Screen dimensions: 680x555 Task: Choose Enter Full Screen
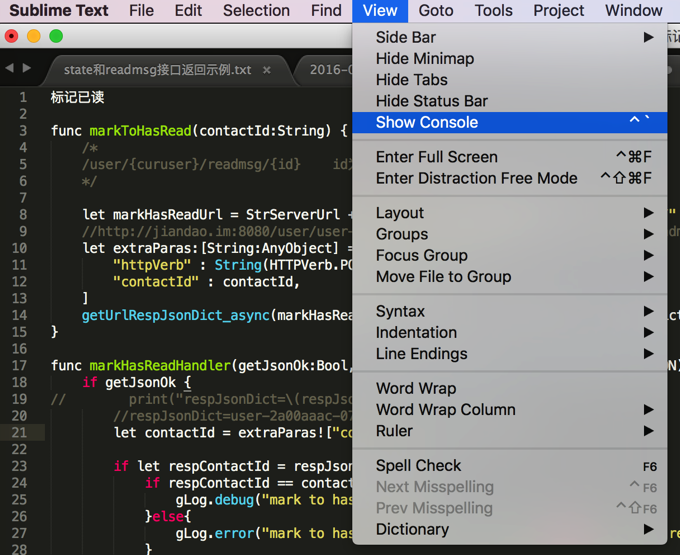[x=437, y=156]
